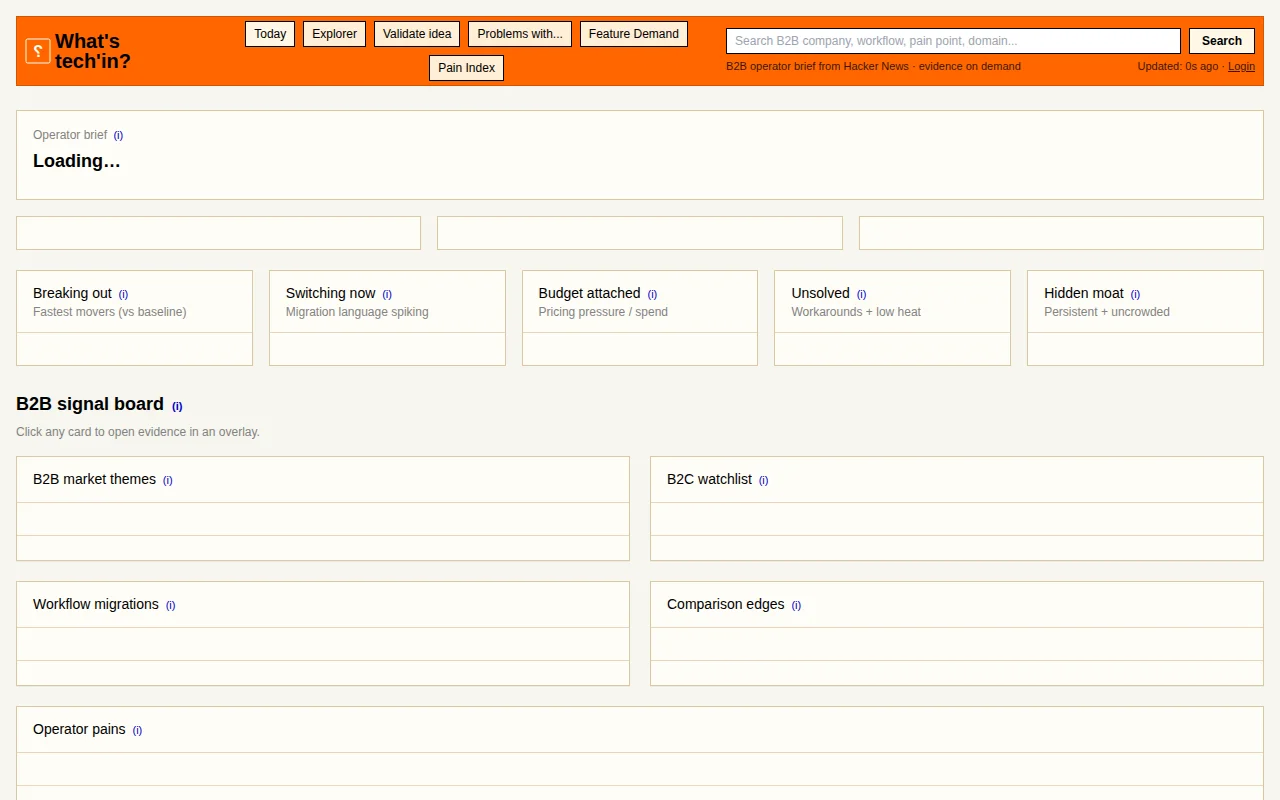
Task: Click 'Pricing pressure / spend' subtitle
Action: (x=603, y=312)
